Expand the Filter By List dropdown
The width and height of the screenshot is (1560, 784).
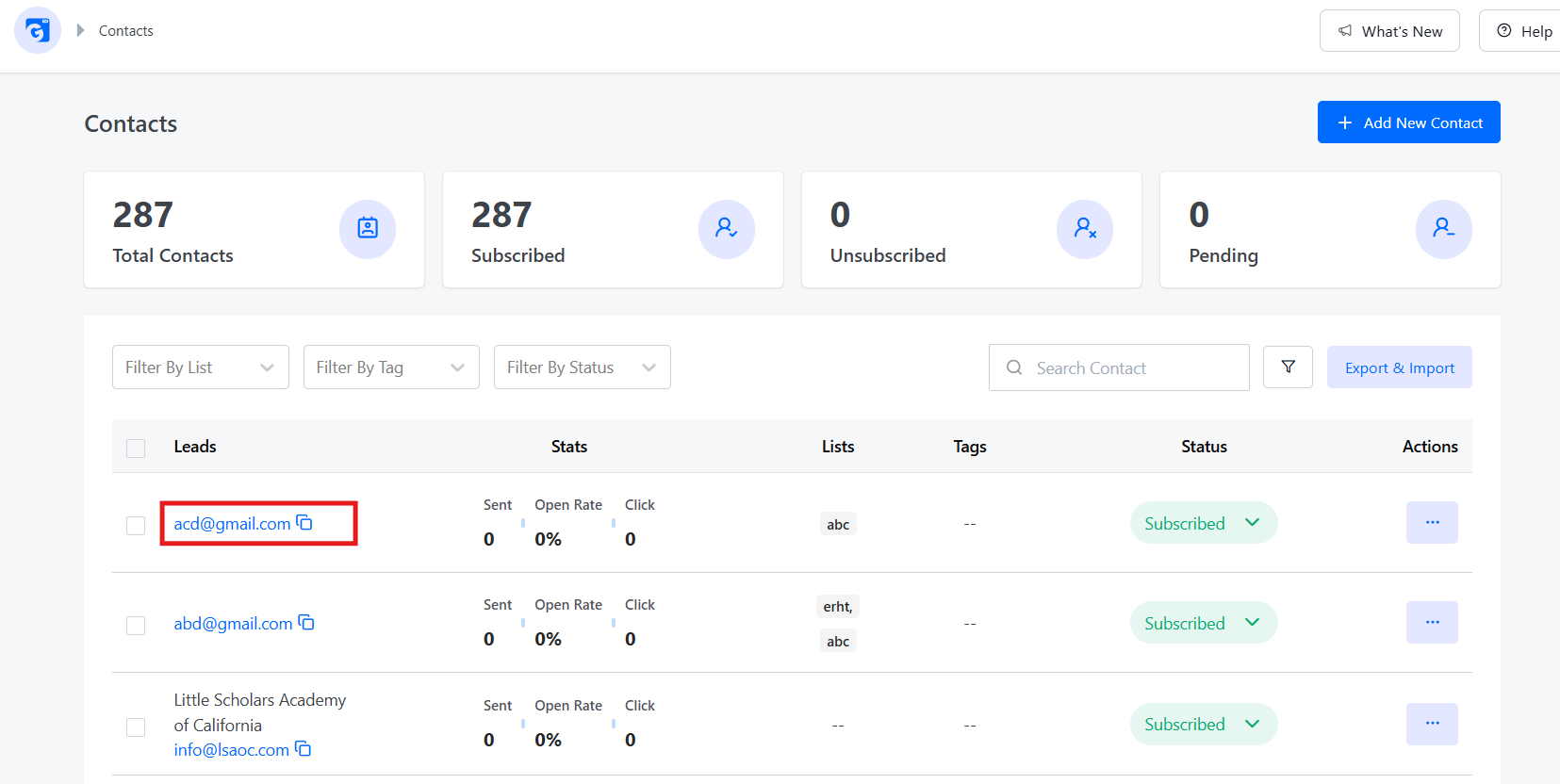coord(201,367)
